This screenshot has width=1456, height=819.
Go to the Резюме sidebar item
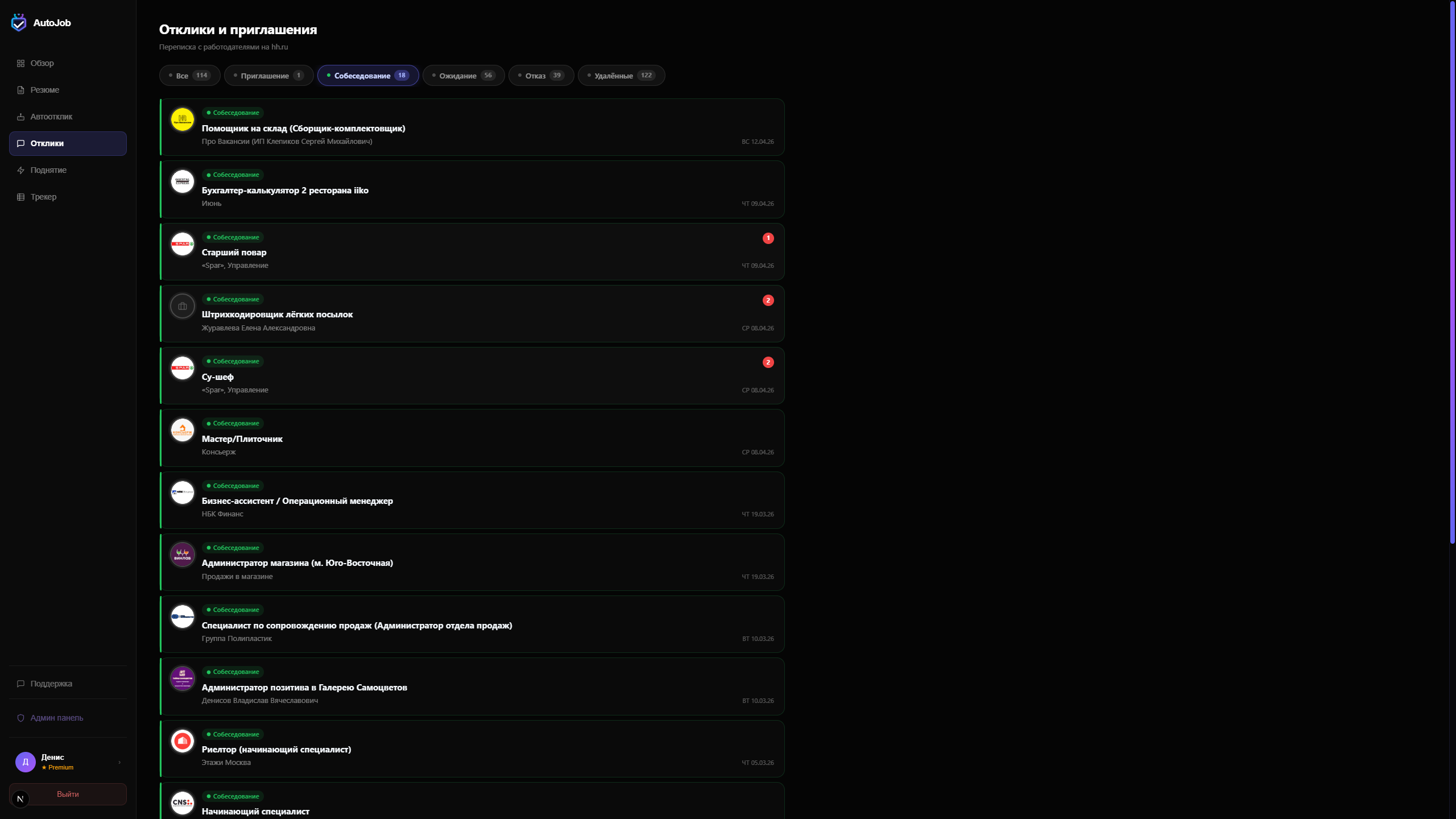click(44, 90)
